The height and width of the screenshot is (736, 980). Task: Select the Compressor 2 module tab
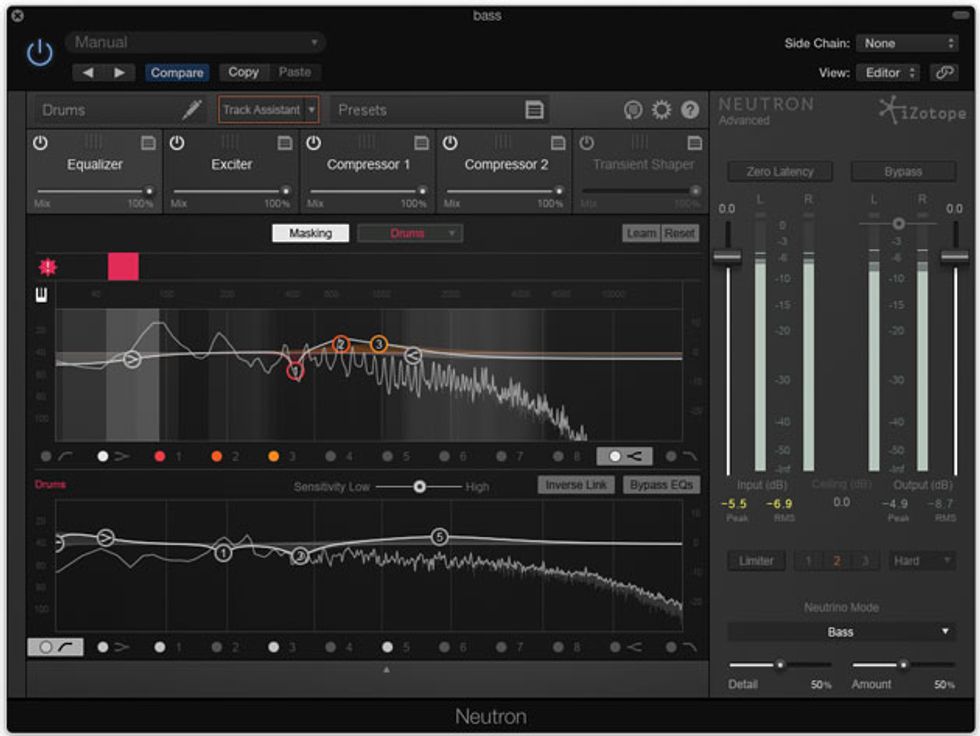click(x=506, y=164)
